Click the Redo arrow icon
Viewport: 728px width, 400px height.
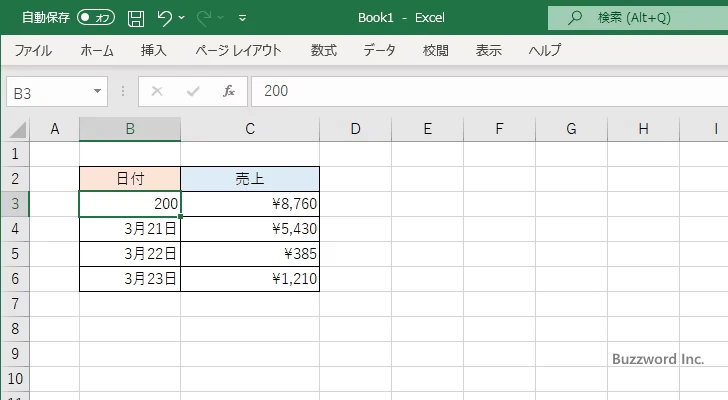click(x=206, y=17)
